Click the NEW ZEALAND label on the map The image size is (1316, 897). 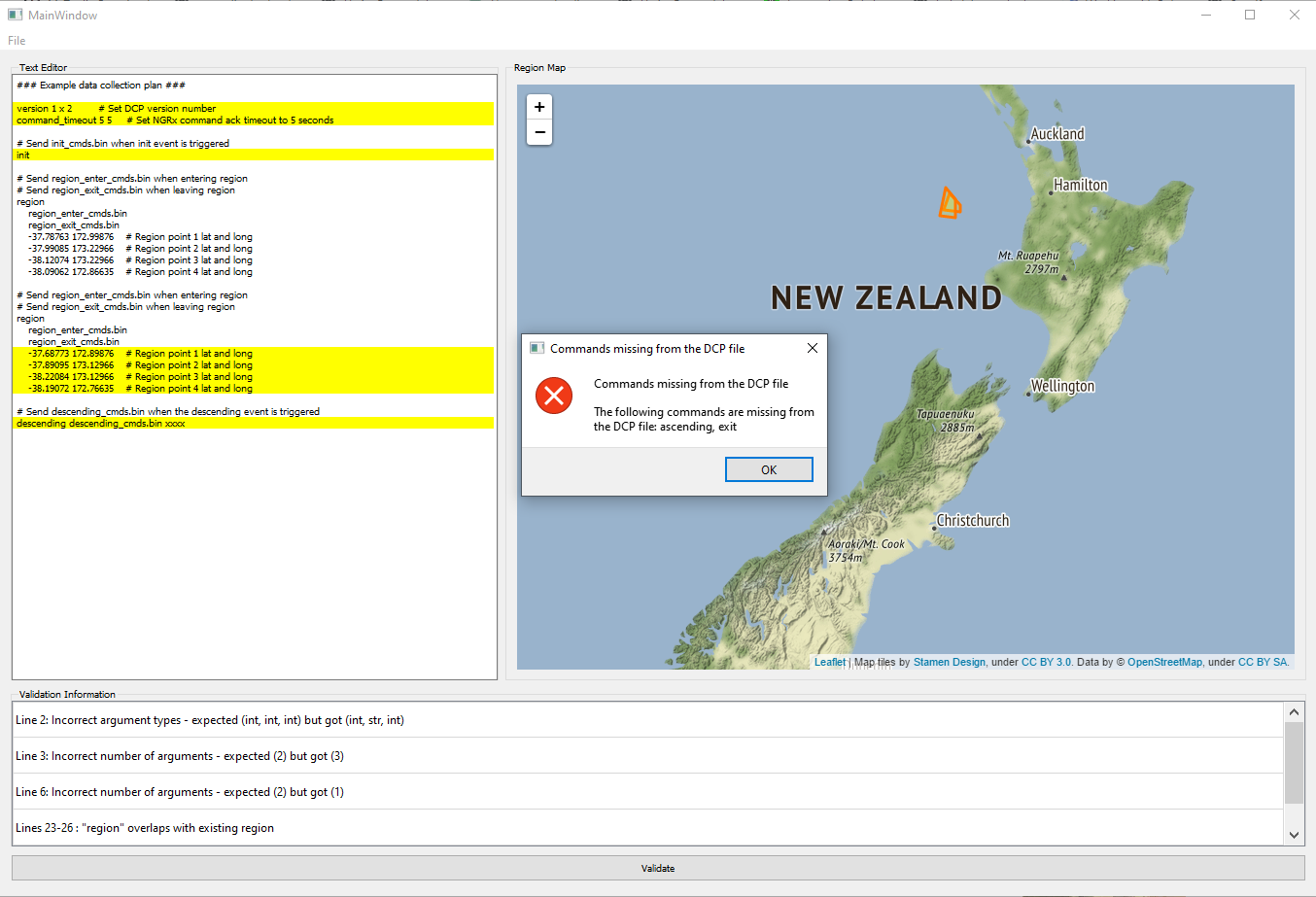[x=886, y=297]
